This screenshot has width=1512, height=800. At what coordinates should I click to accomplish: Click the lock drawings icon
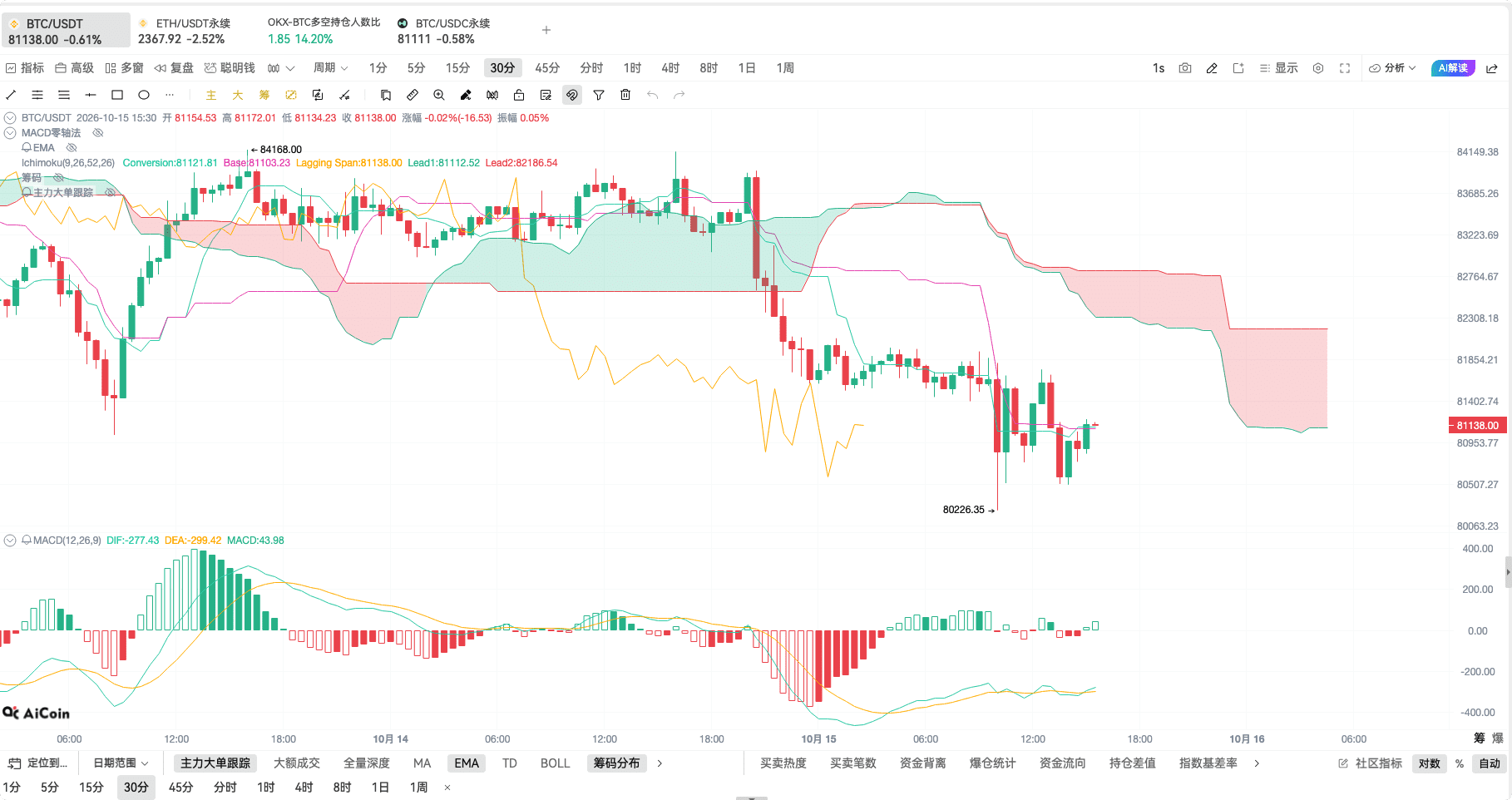point(519,95)
